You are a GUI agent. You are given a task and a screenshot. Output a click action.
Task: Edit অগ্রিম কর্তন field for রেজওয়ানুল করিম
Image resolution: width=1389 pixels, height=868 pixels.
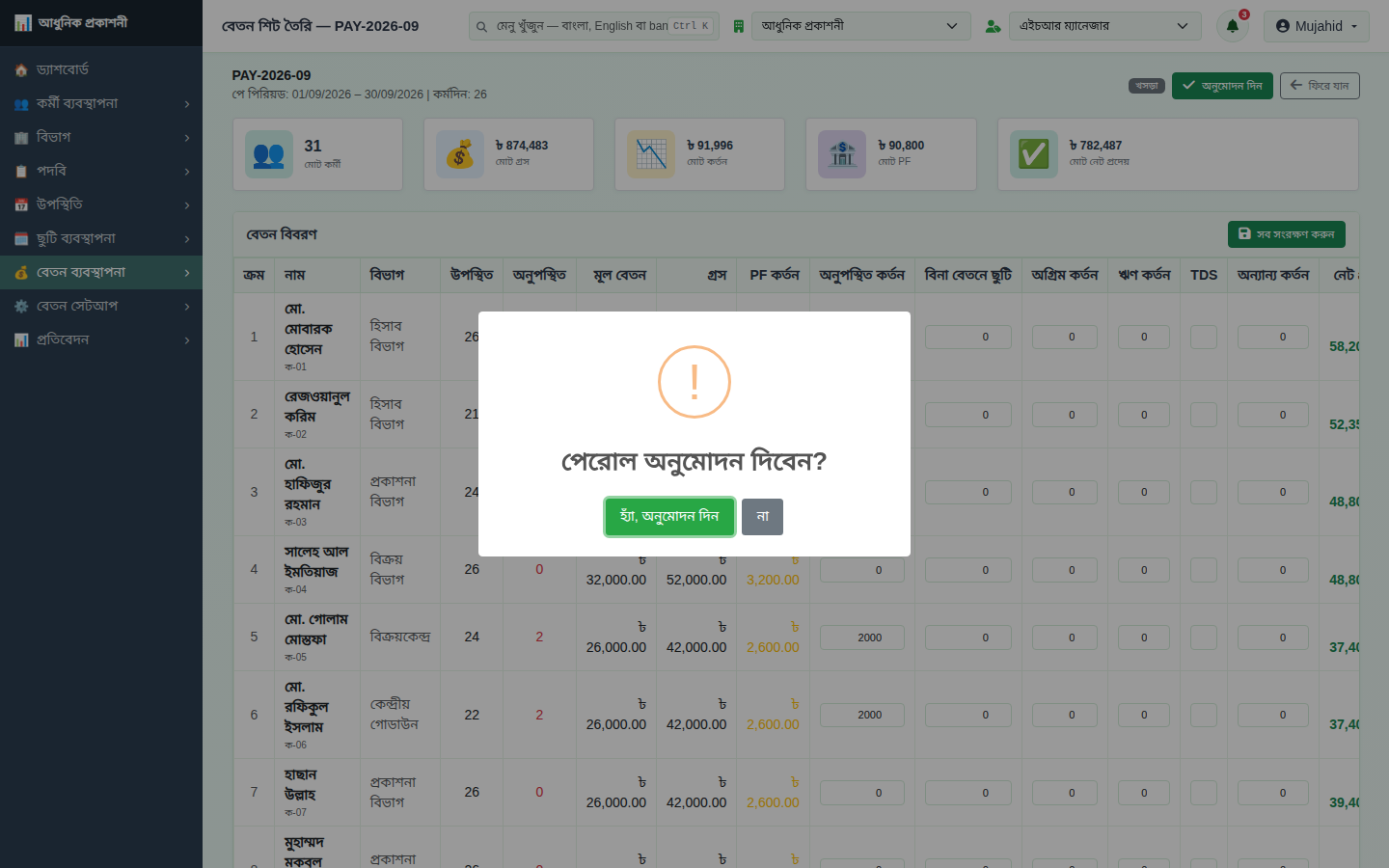click(x=1065, y=415)
